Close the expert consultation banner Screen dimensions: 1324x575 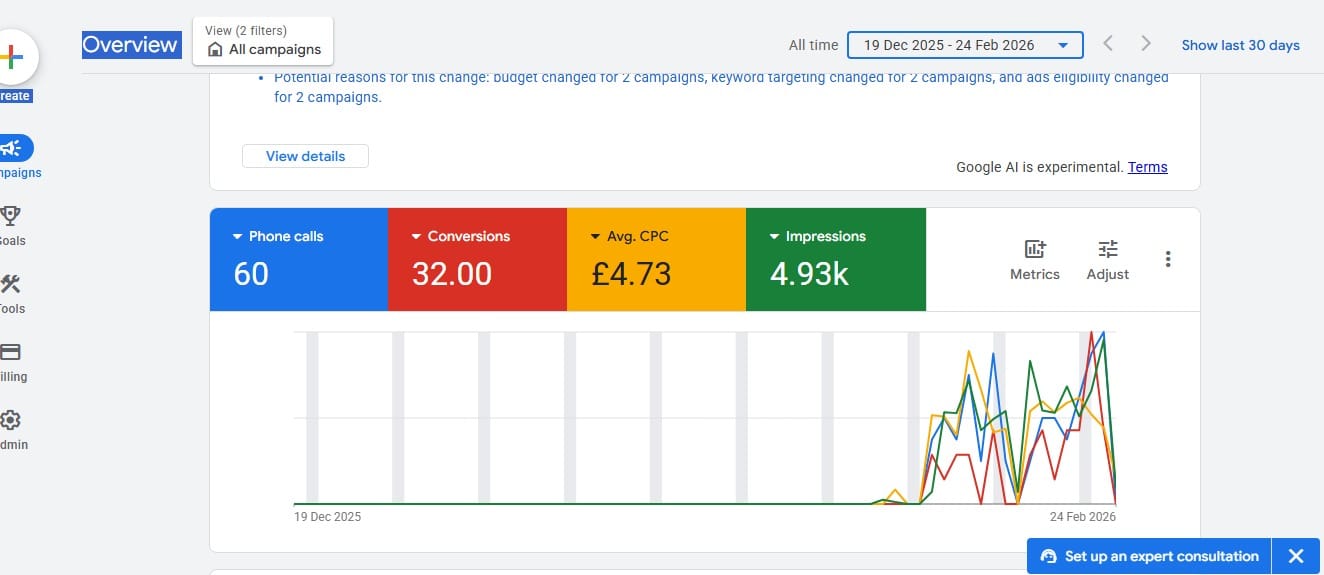[1296, 556]
